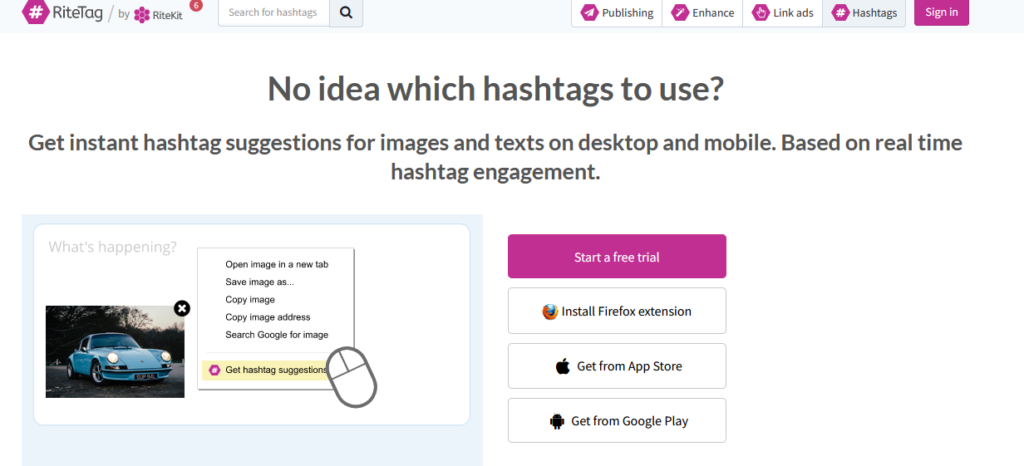Open the Enhance tab

click(703, 12)
